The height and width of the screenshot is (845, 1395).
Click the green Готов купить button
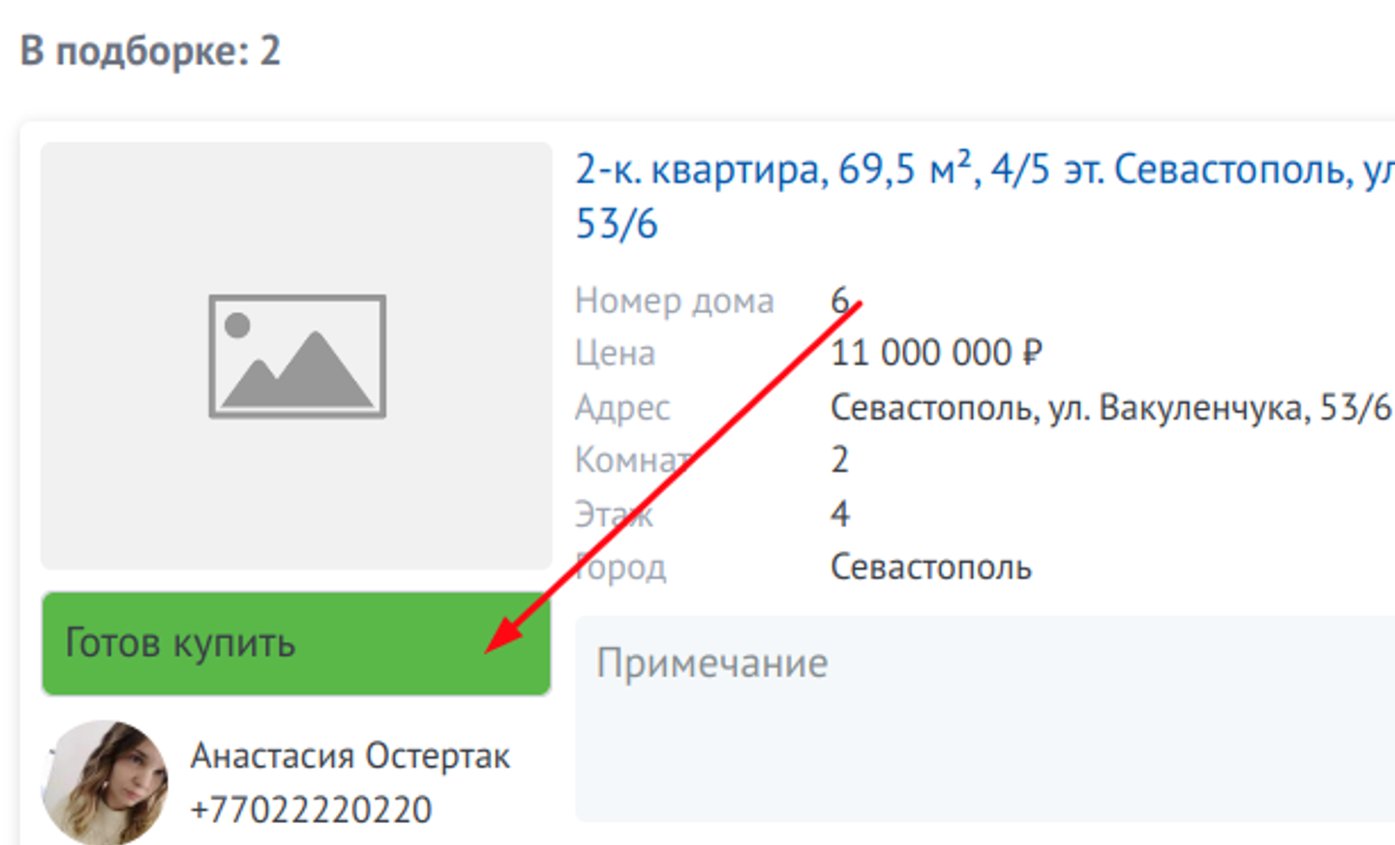(296, 643)
